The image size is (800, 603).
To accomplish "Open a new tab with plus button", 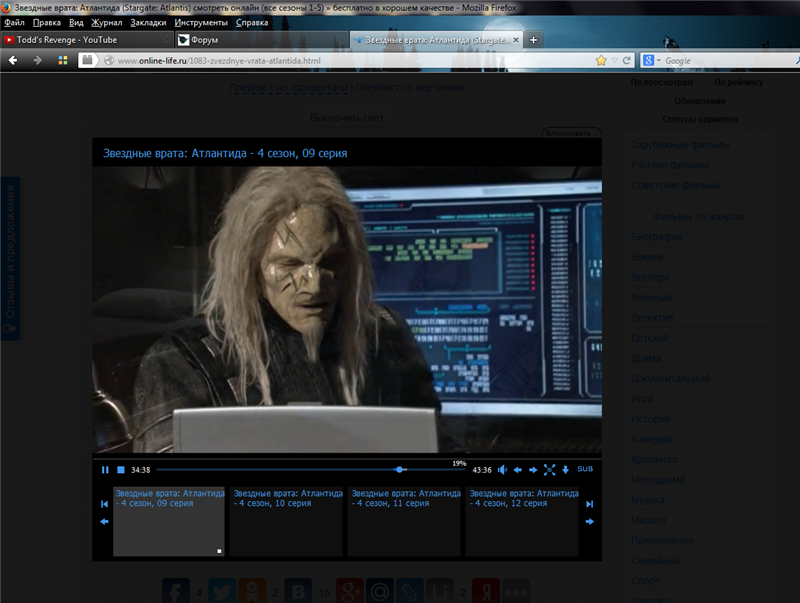I will [533, 40].
